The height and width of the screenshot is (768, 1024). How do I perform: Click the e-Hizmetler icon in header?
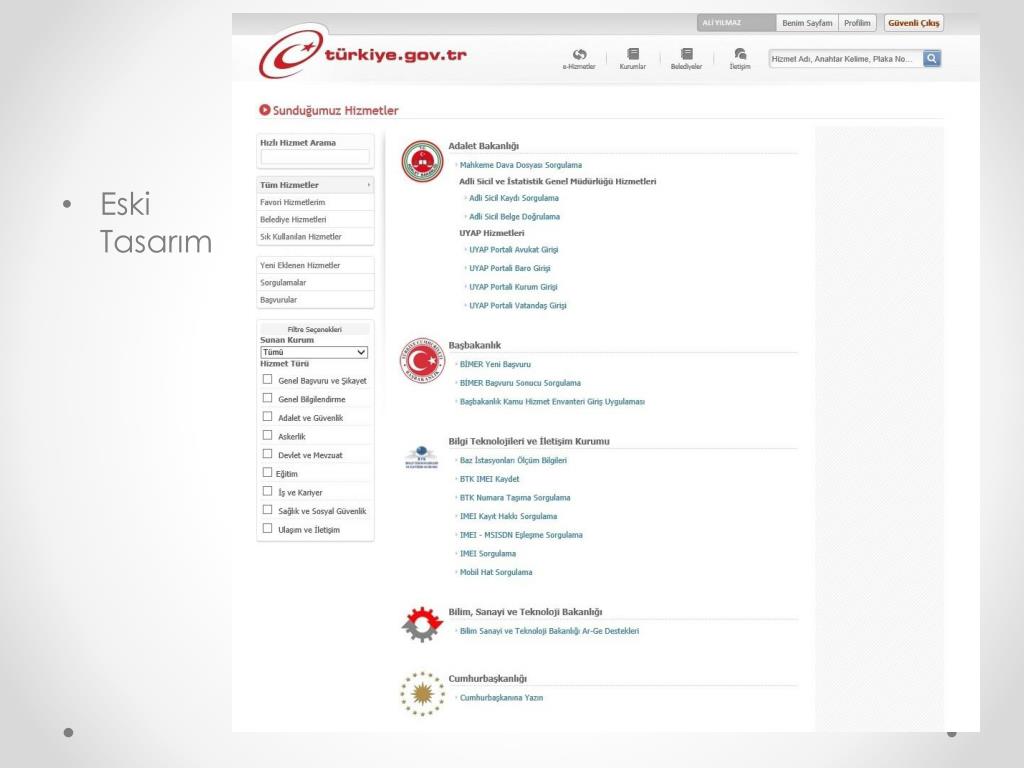[x=579, y=55]
